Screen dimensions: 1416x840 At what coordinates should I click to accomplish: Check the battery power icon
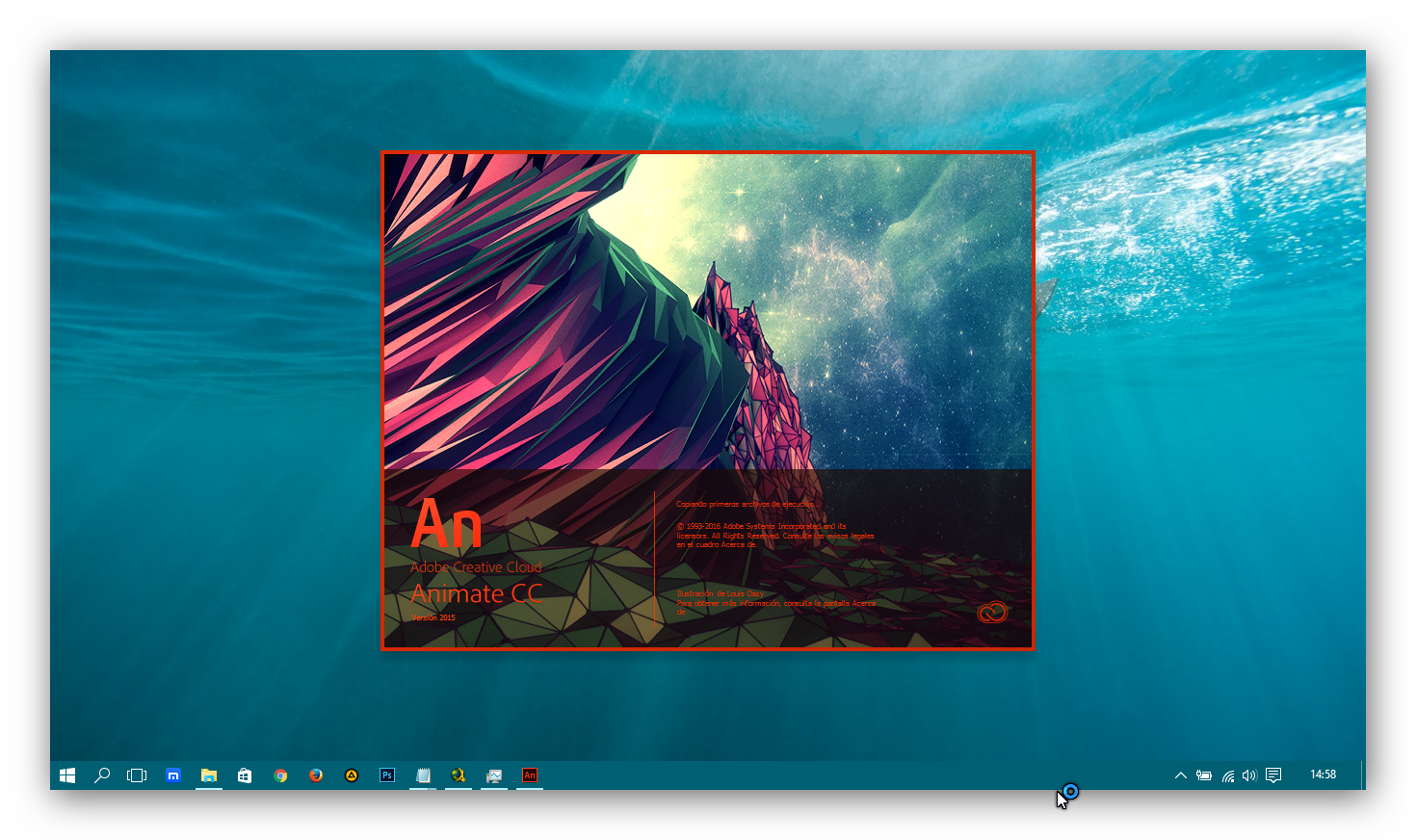[1204, 775]
